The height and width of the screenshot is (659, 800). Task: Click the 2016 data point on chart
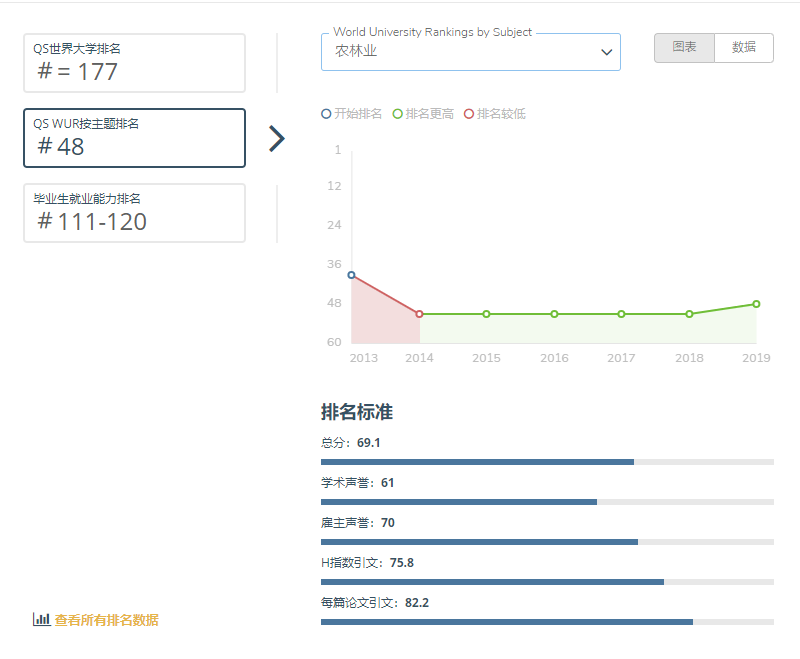554,314
